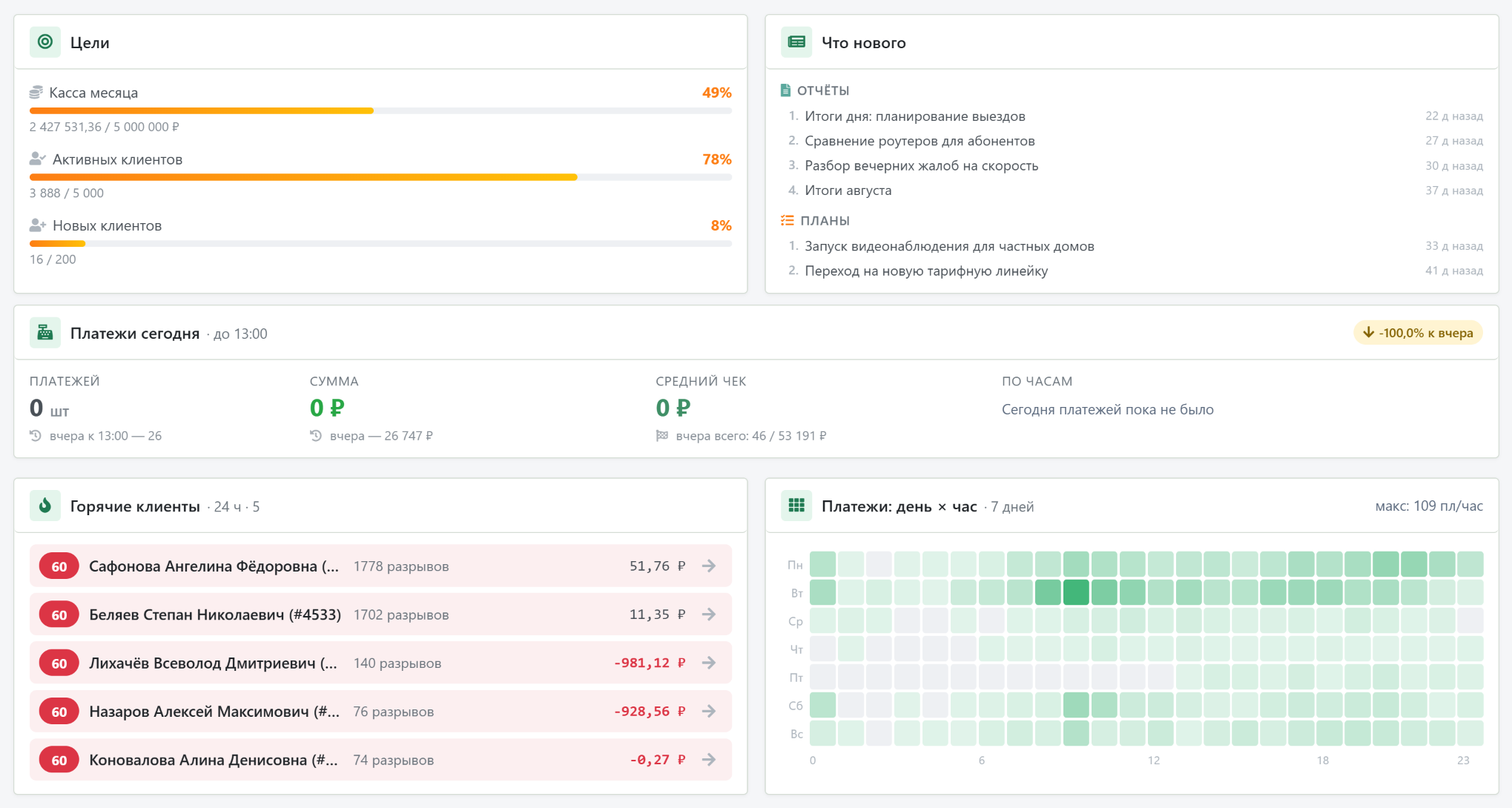Select client name Коновалова Алина Денисовна

coord(214,760)
